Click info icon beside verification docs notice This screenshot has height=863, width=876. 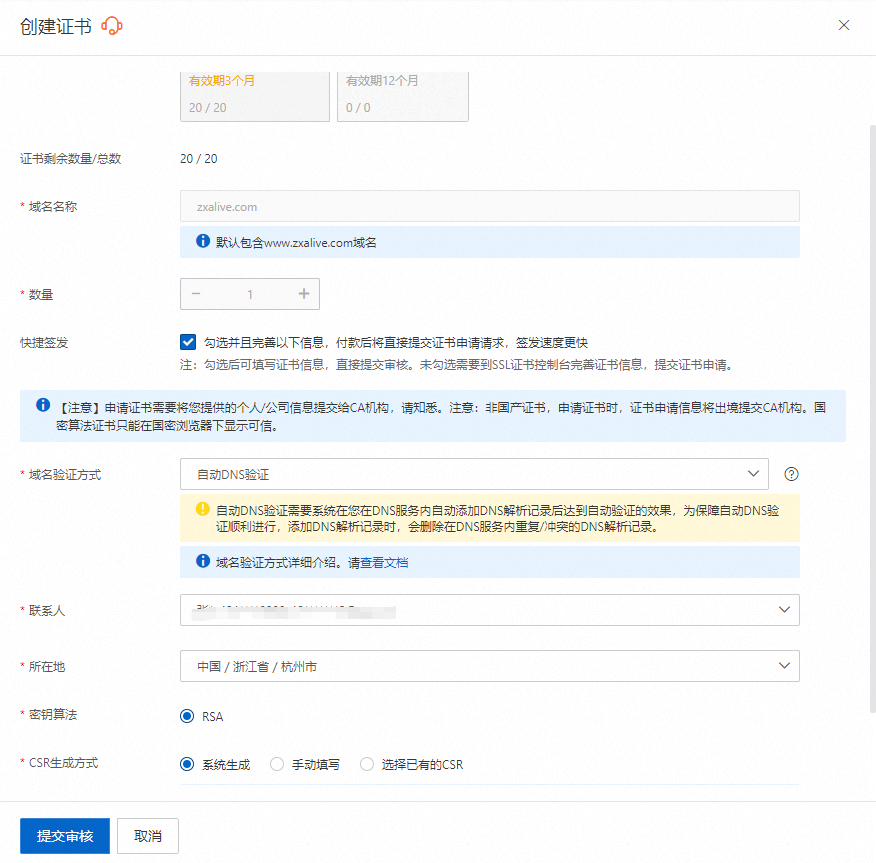pos(202,562)
